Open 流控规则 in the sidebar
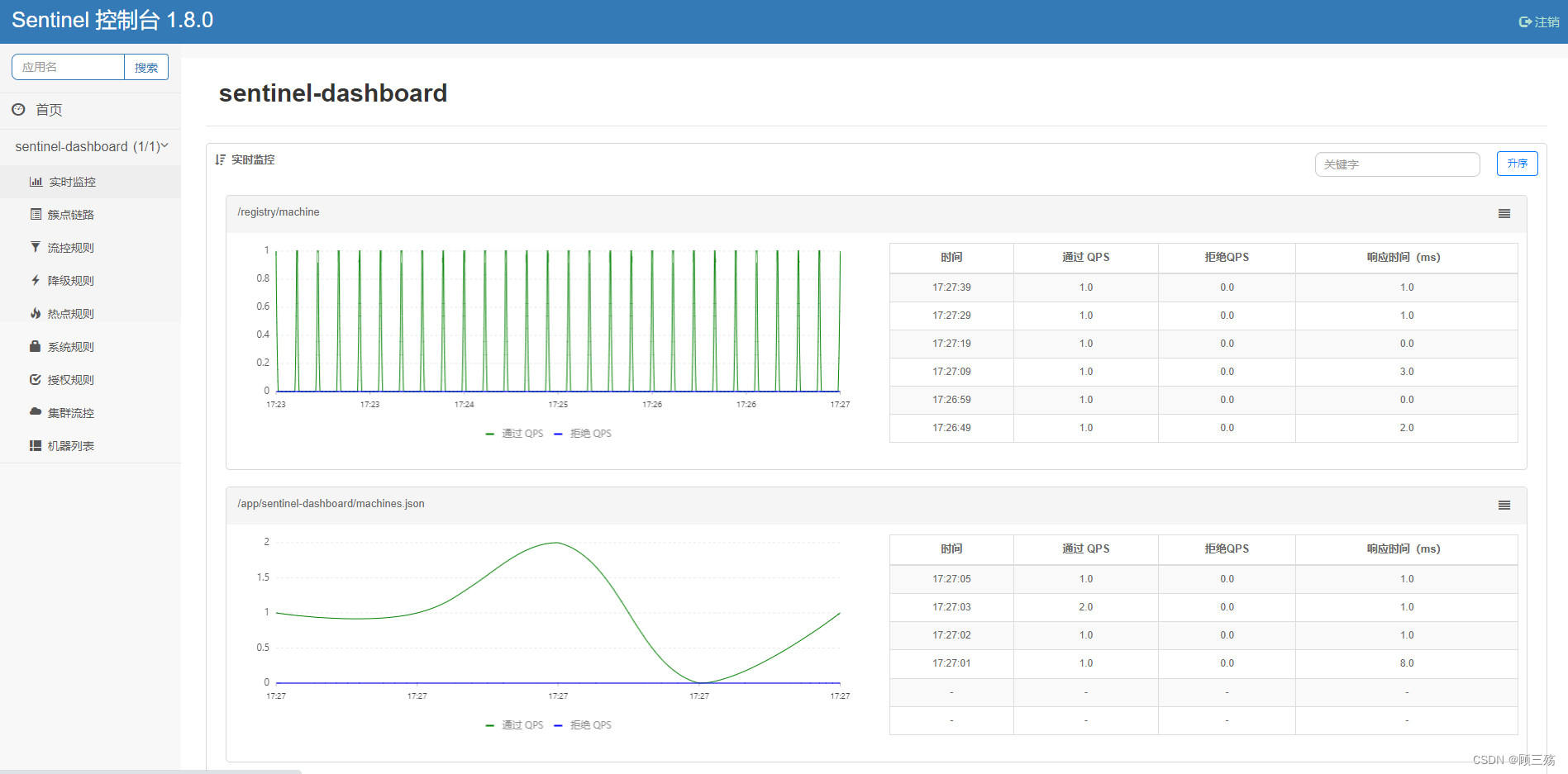1568x774 pixels. [90, 248]
